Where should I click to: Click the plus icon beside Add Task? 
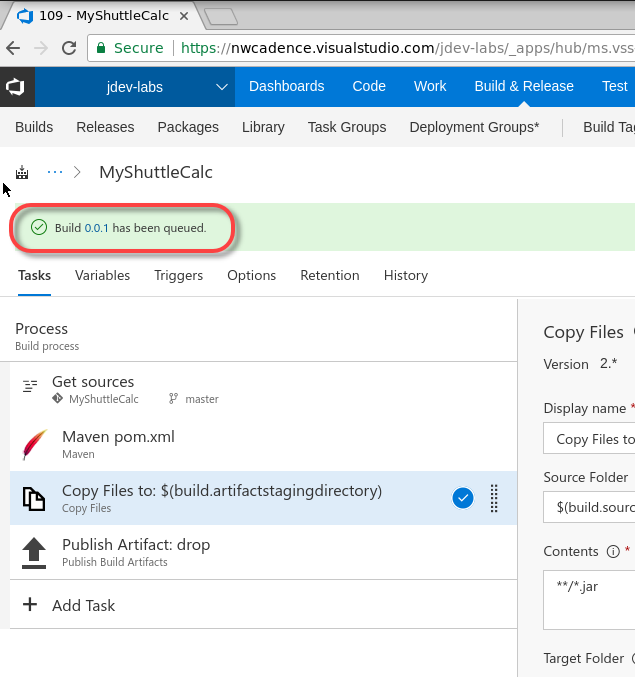(30, 604)
